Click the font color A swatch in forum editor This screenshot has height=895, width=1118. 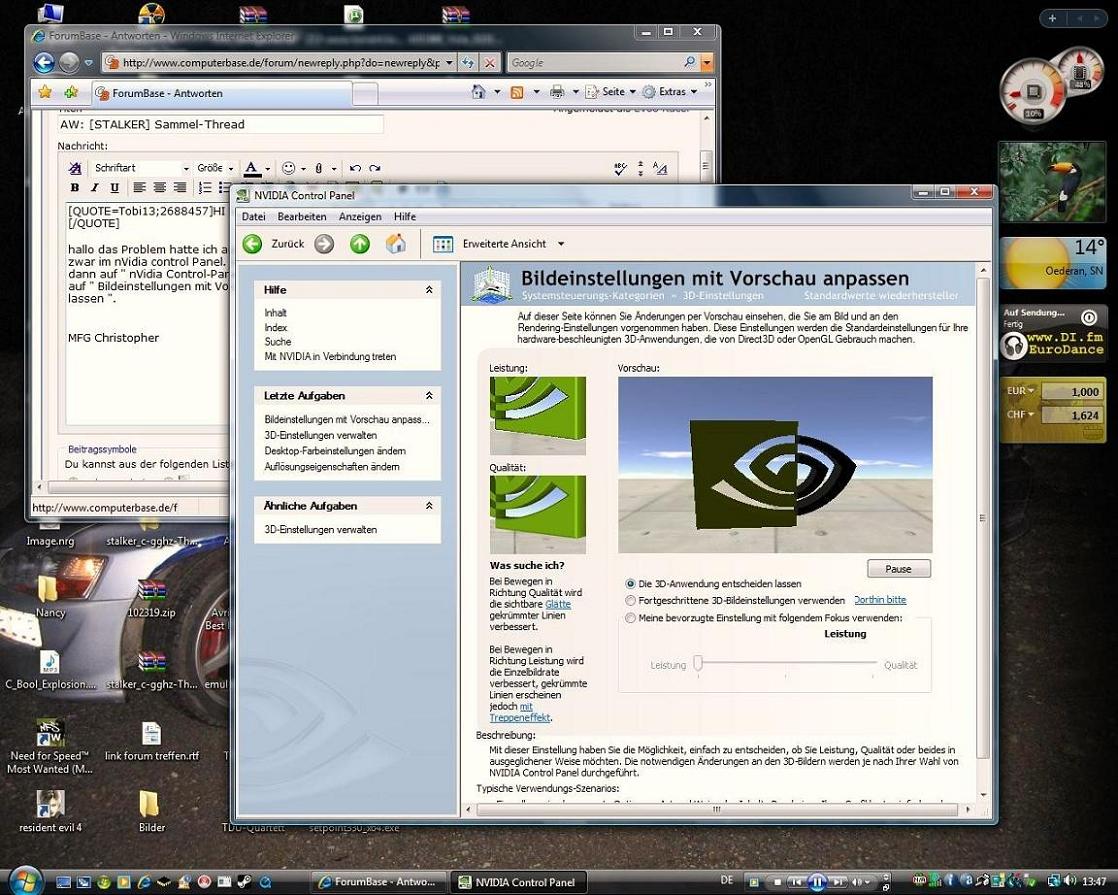coord(252,169)
